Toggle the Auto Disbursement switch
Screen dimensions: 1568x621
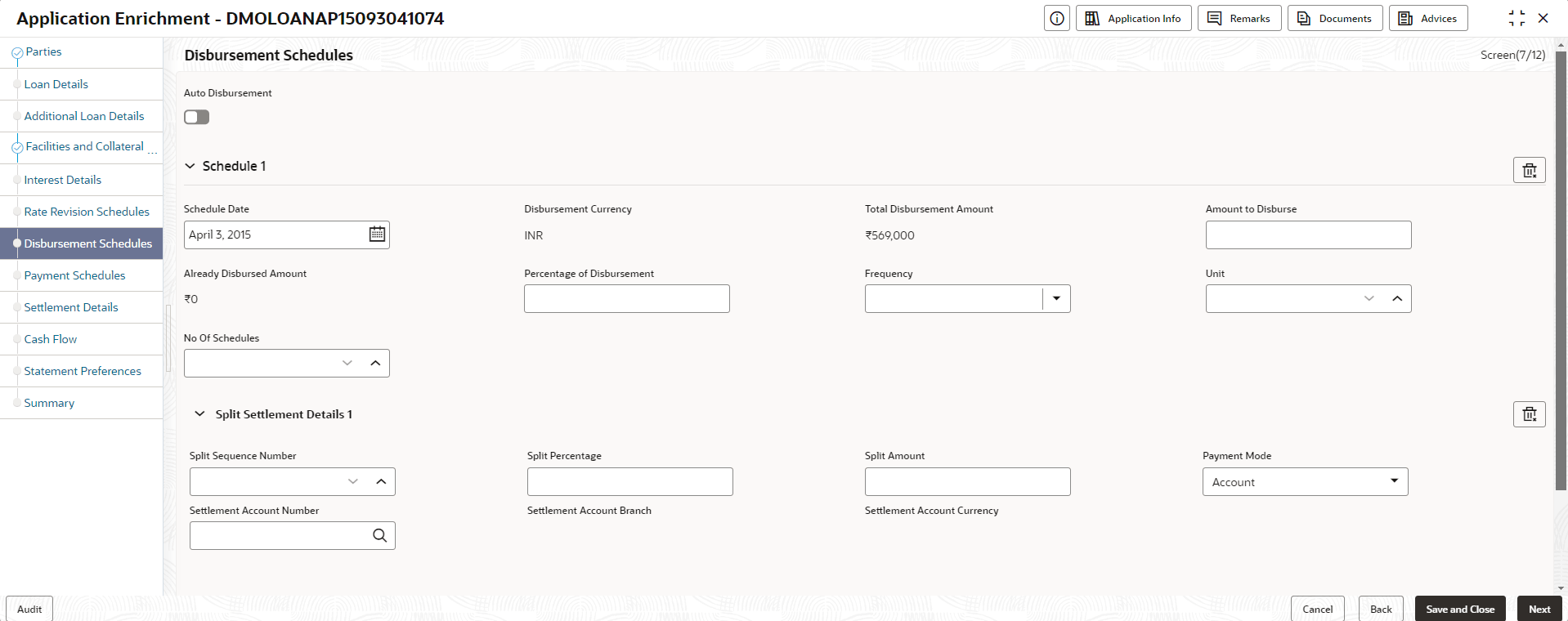point(197,117)
